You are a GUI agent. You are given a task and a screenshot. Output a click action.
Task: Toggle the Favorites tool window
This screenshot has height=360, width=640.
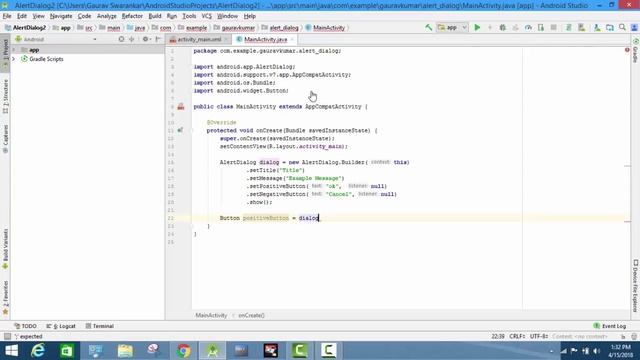[5, 298]
